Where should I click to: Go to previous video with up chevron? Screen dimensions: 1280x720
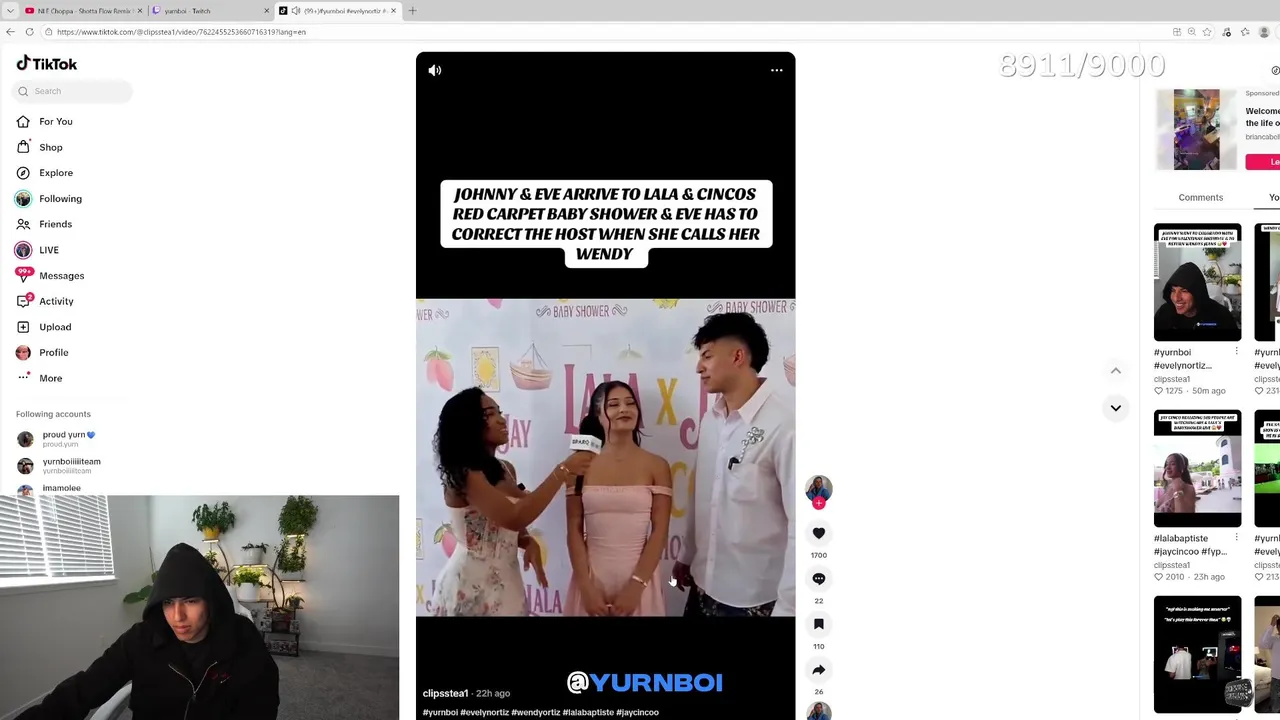pos(1116,371)
